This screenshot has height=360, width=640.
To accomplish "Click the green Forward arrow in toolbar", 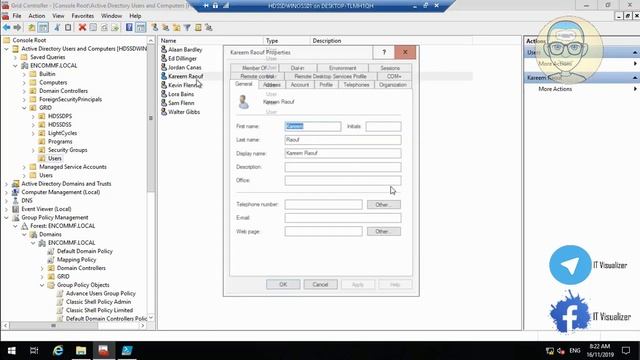I will [x=17, y=27].
